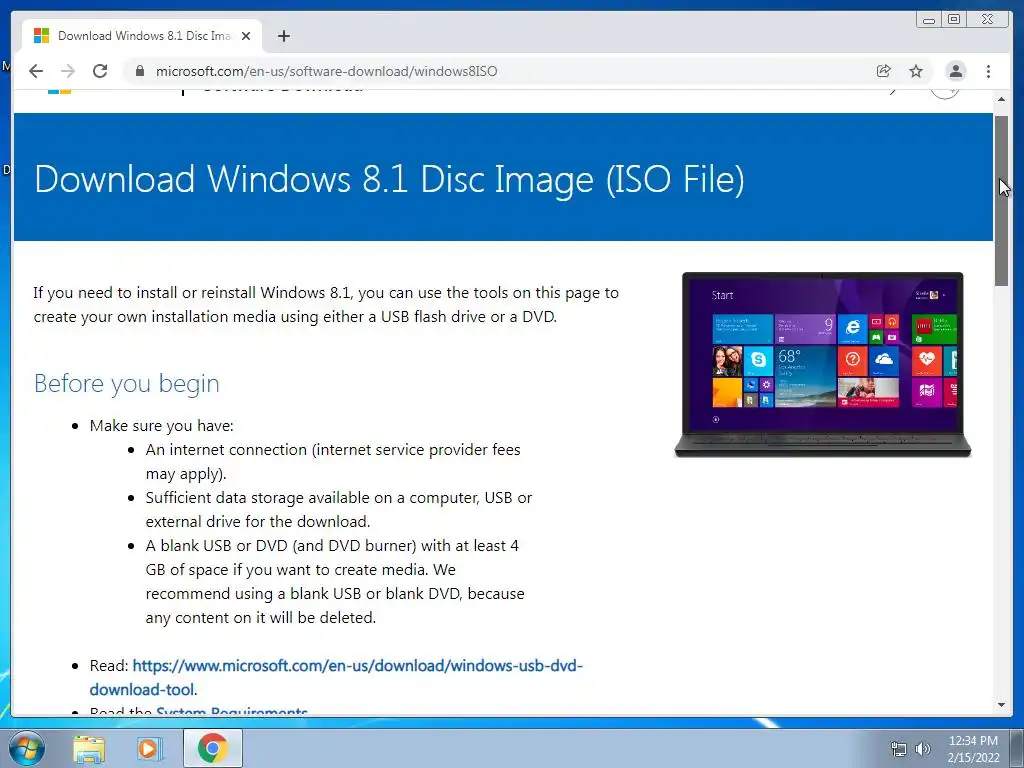
Task: View site security lock info
Action: [139, 71]
